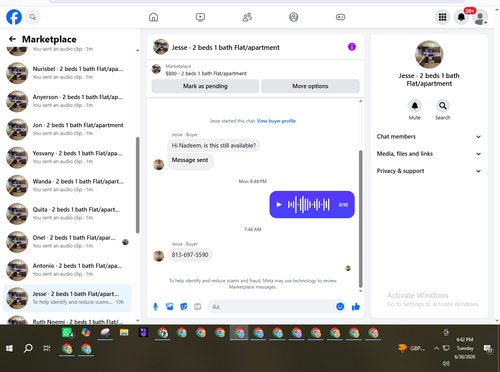
Task: Open the purple conversation info icon
Action: click(352, 47)
